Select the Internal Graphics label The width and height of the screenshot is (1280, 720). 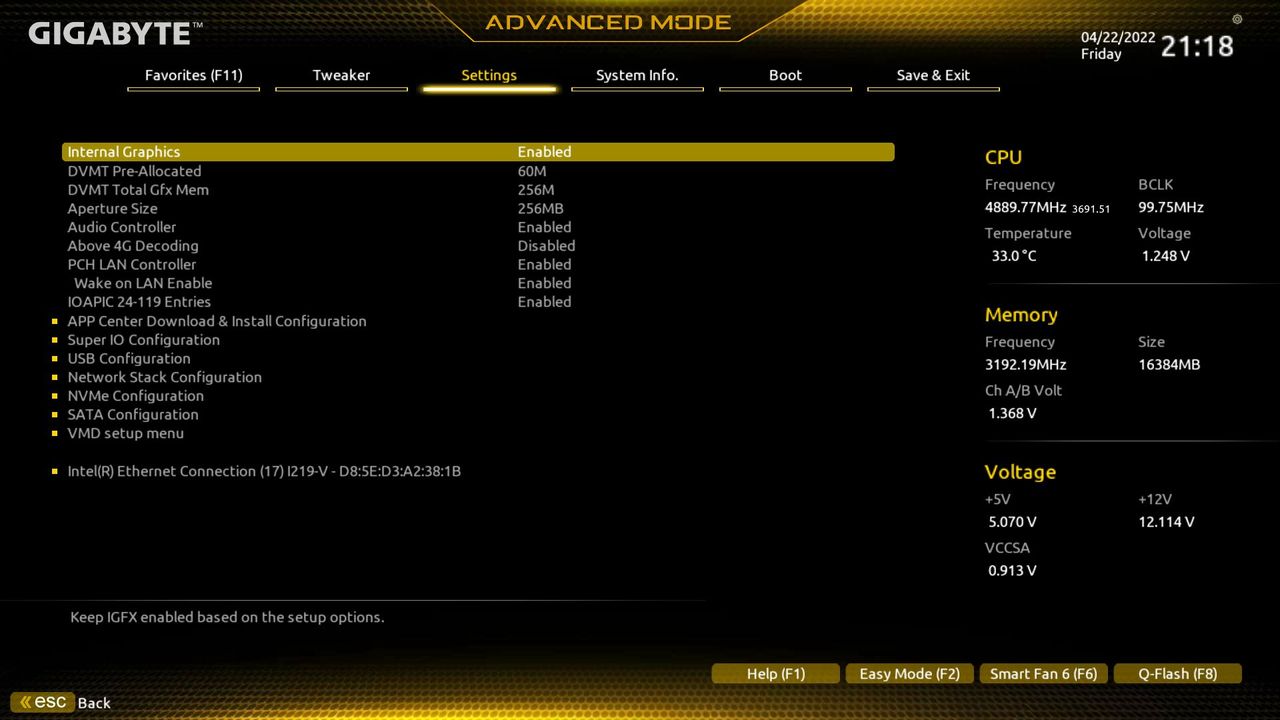click(x=124, y=152)
